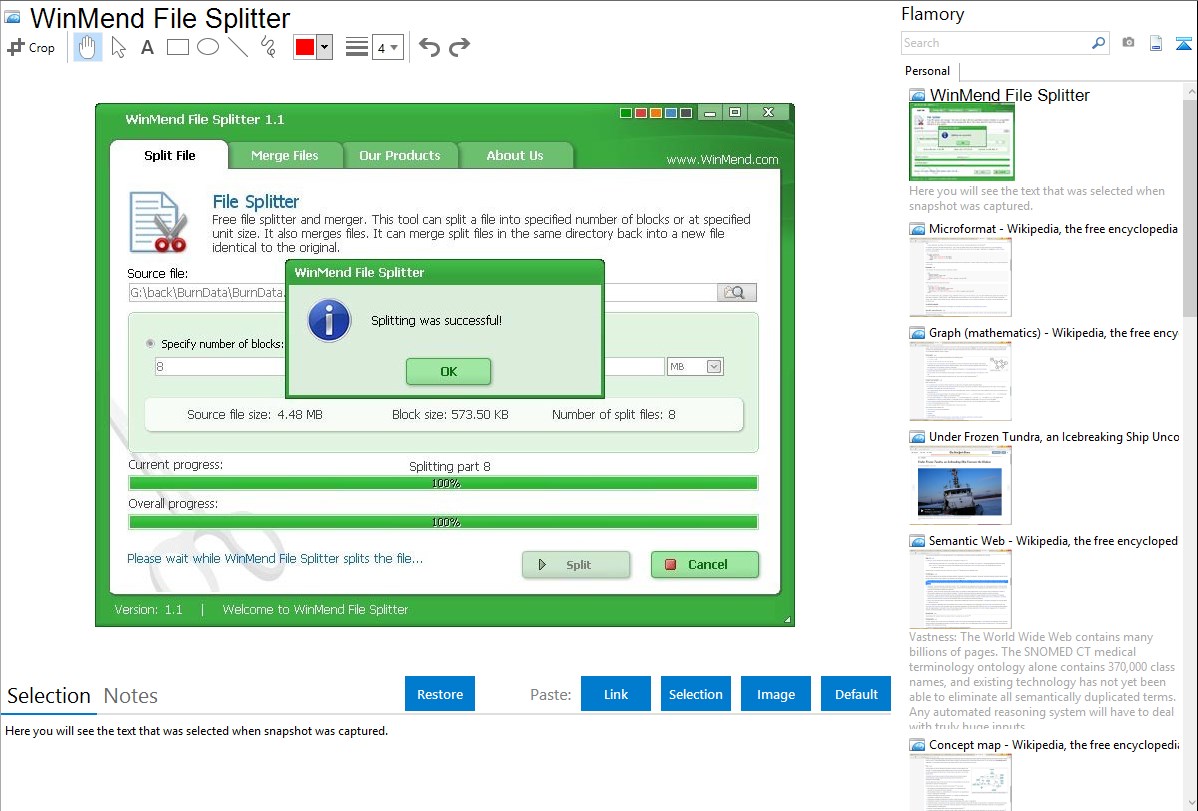
Task: Click OK in the success dialog
Action: (448, 371)
